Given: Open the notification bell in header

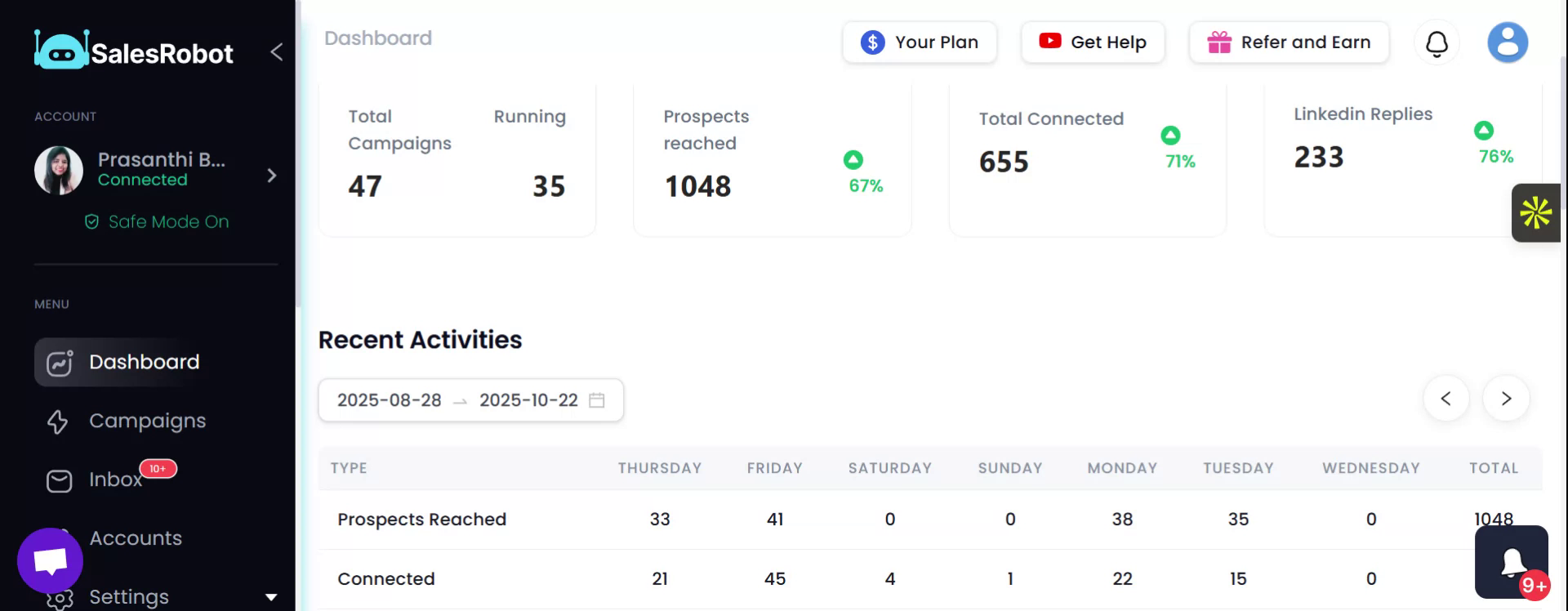Looking at the screenshot, I should pos(1437,42).
